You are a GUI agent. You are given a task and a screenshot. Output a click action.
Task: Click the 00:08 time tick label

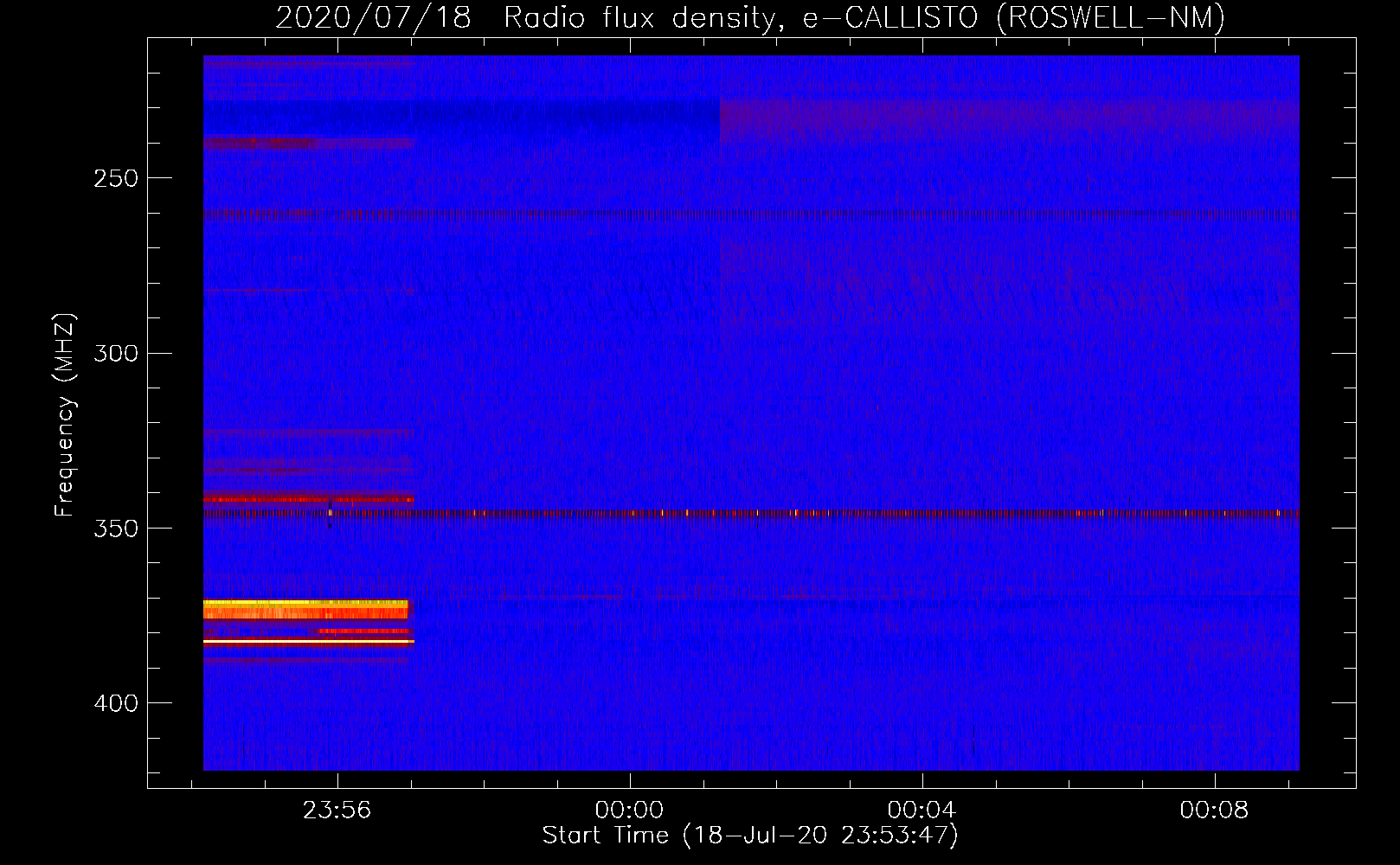coord(1215,810)
